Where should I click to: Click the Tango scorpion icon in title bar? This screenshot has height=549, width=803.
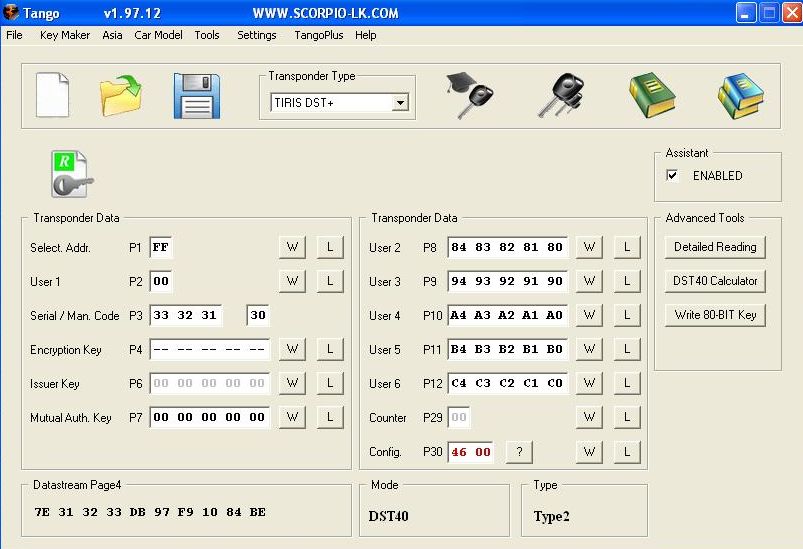(x=11, y=13)
